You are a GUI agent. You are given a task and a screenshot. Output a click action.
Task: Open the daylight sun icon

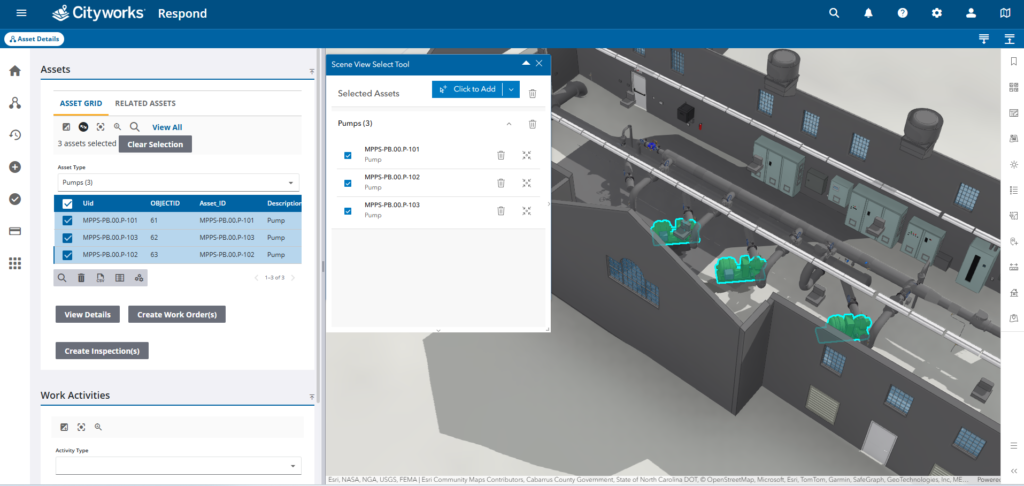click(x=1014, y=164)
